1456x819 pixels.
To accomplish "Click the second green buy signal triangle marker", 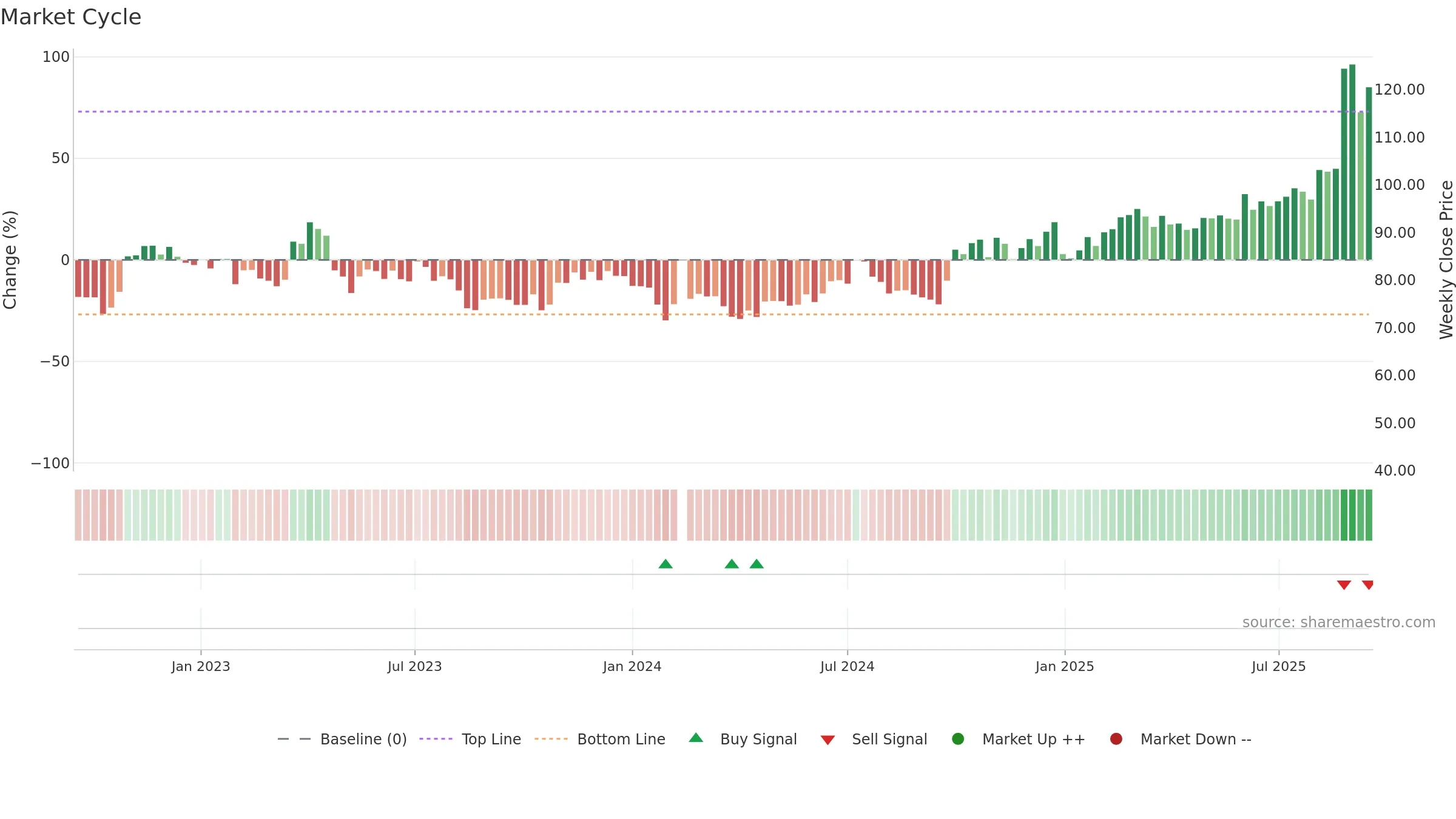I will click(x=732, y=564).
